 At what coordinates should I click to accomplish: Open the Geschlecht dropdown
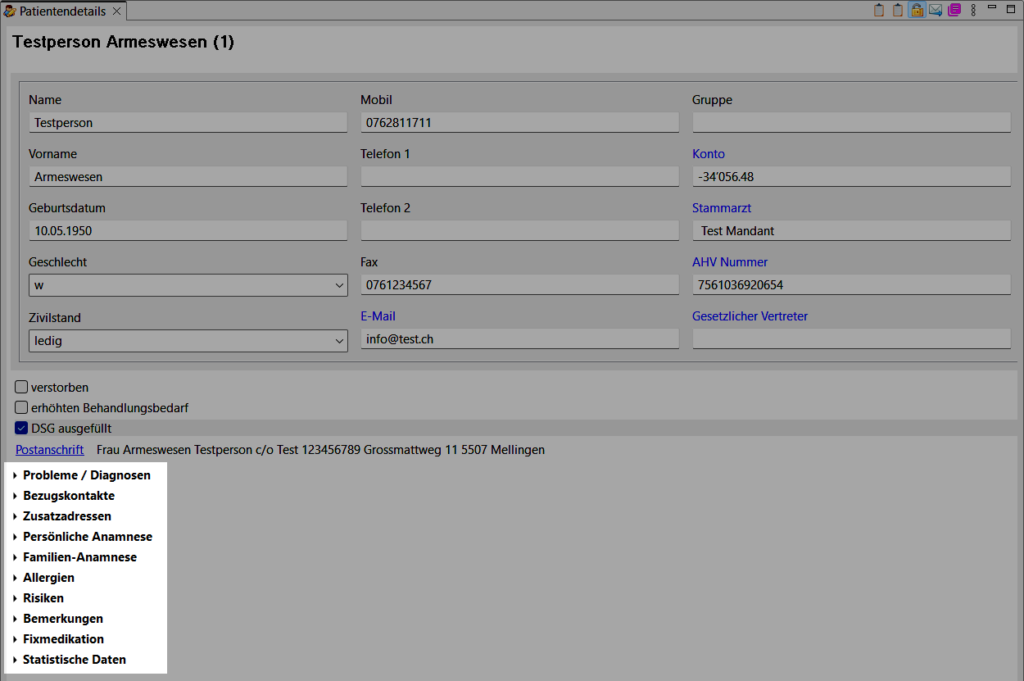187,286
